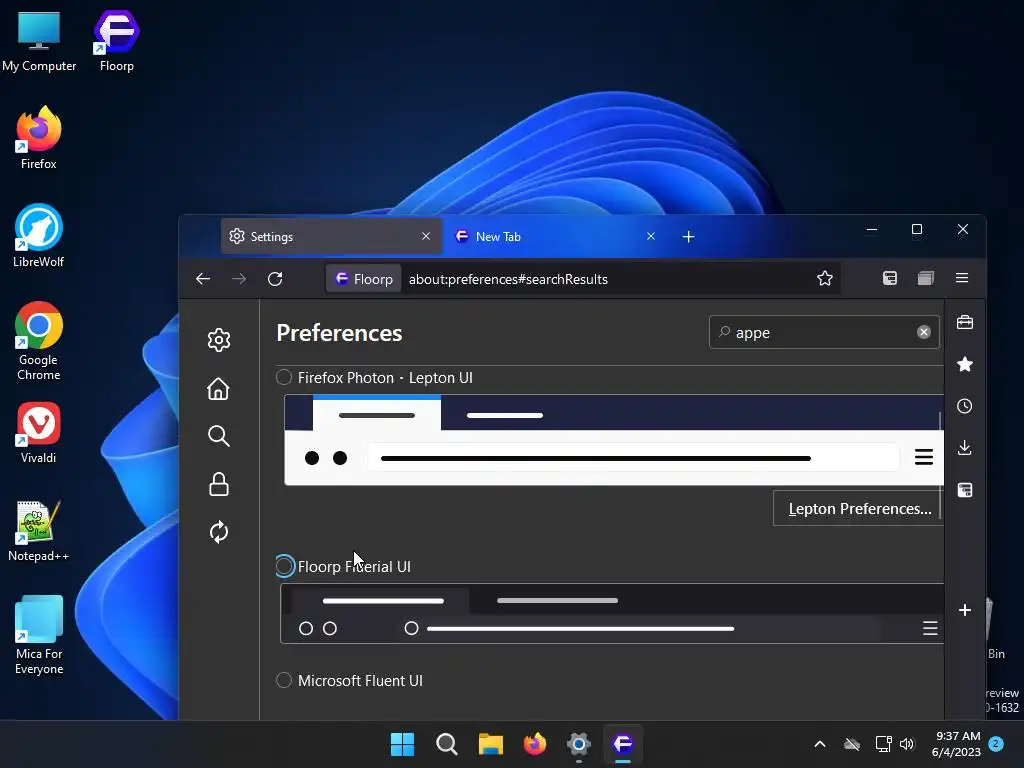
Task: Open Downloads in the side panel
Action: click(965, 448)
